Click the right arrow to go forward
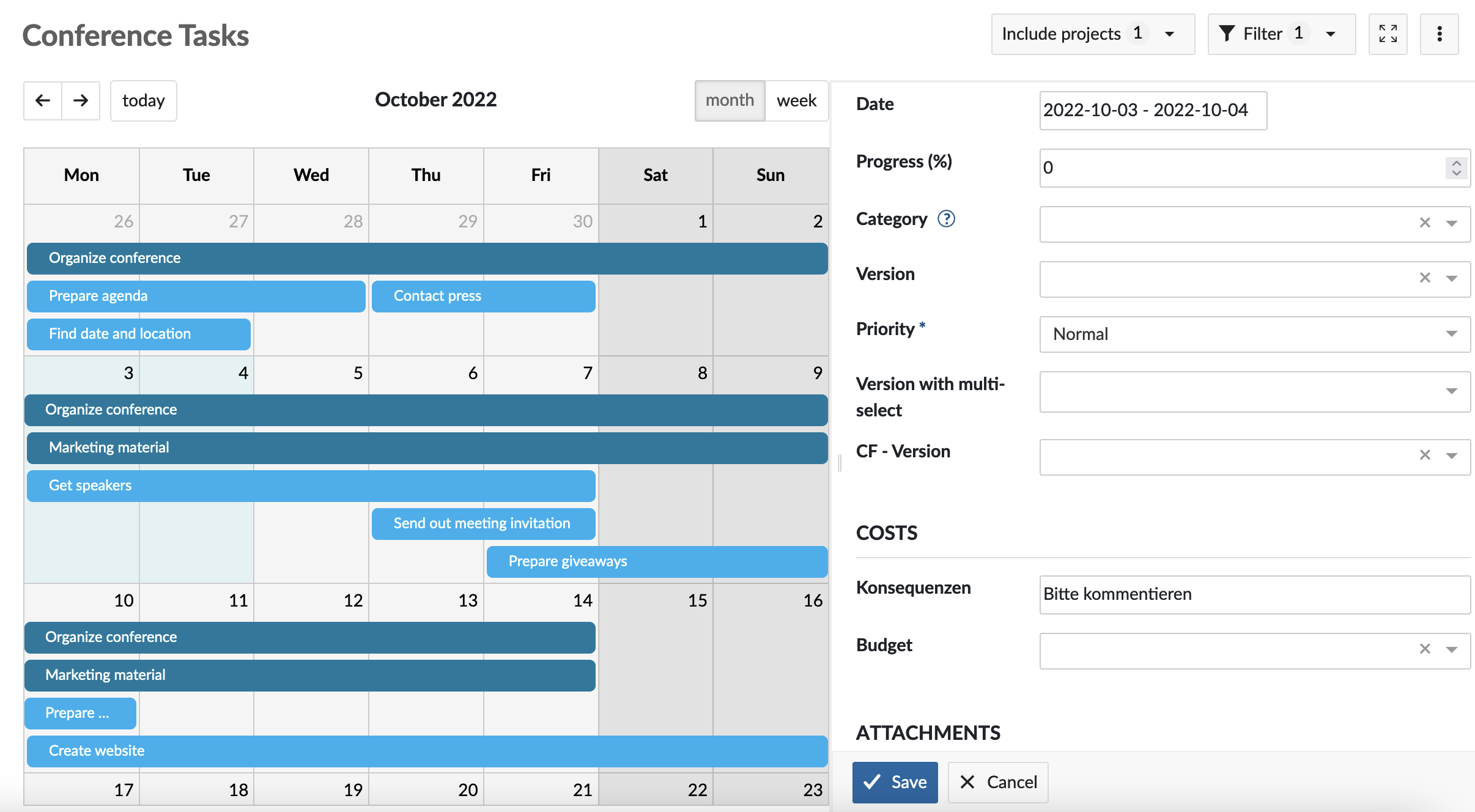The width and height of the screenshot is (1475, 812). [x=80, y=100]
